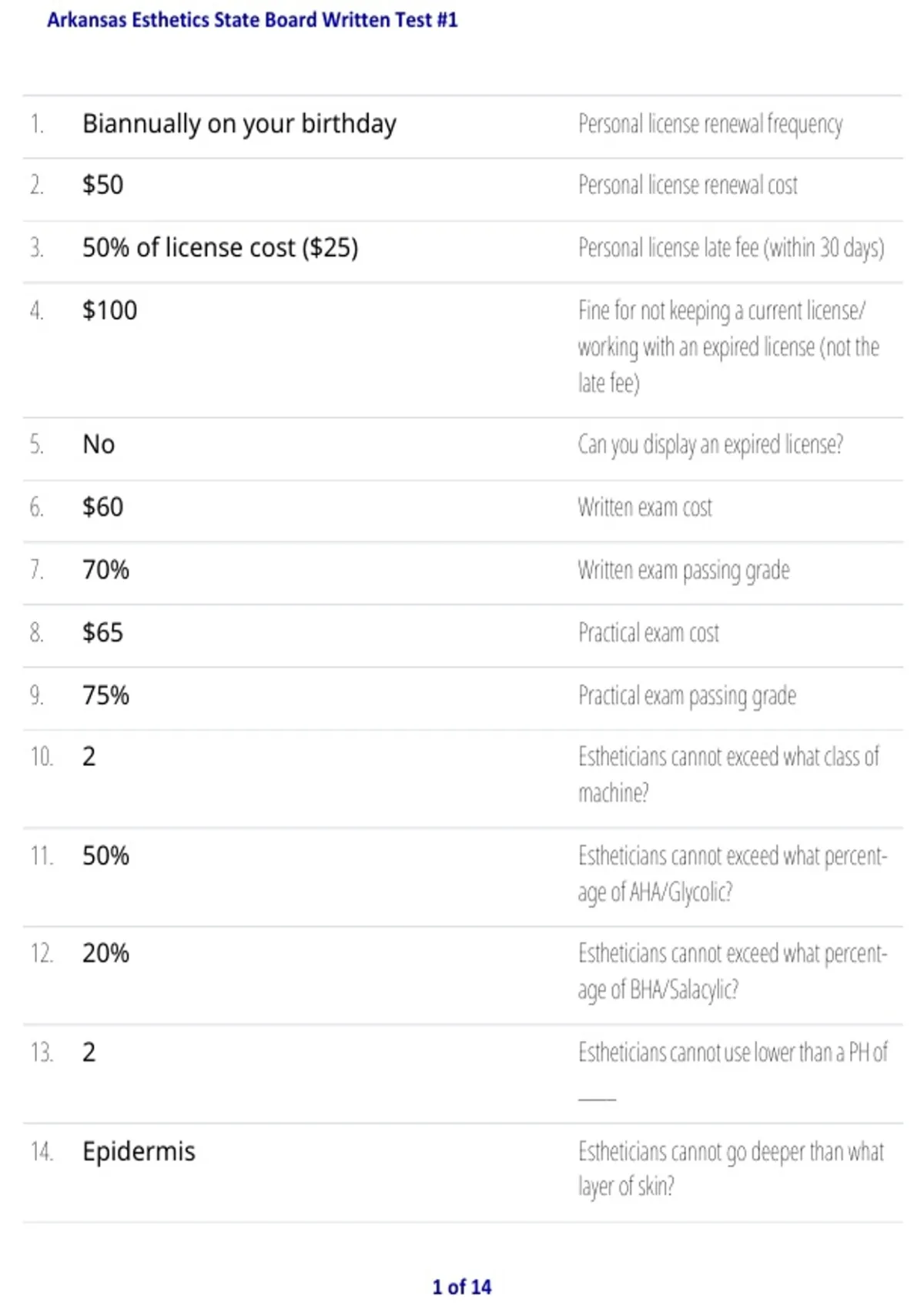Click 'Practical exam passing grade' definition
The width and height of the screenshot is (924, 1309).
[687, 696]
